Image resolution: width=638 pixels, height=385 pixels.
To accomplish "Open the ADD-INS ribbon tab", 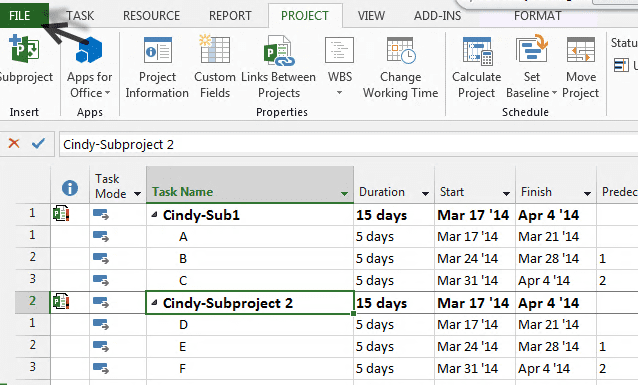I will (437, 15).
